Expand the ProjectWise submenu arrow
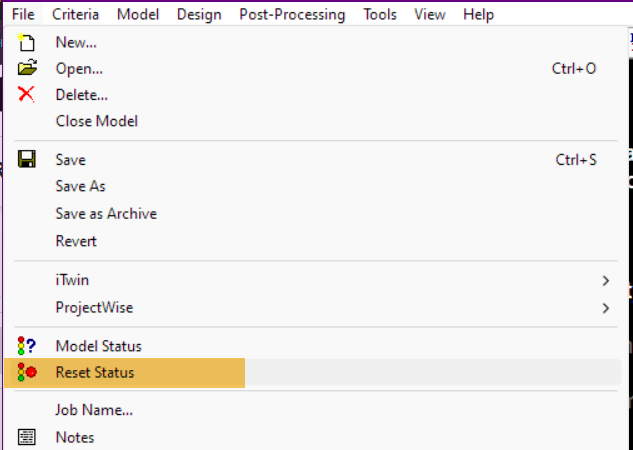Image resolution: width=633 pixels, height=450 pixels. point(605,308)
